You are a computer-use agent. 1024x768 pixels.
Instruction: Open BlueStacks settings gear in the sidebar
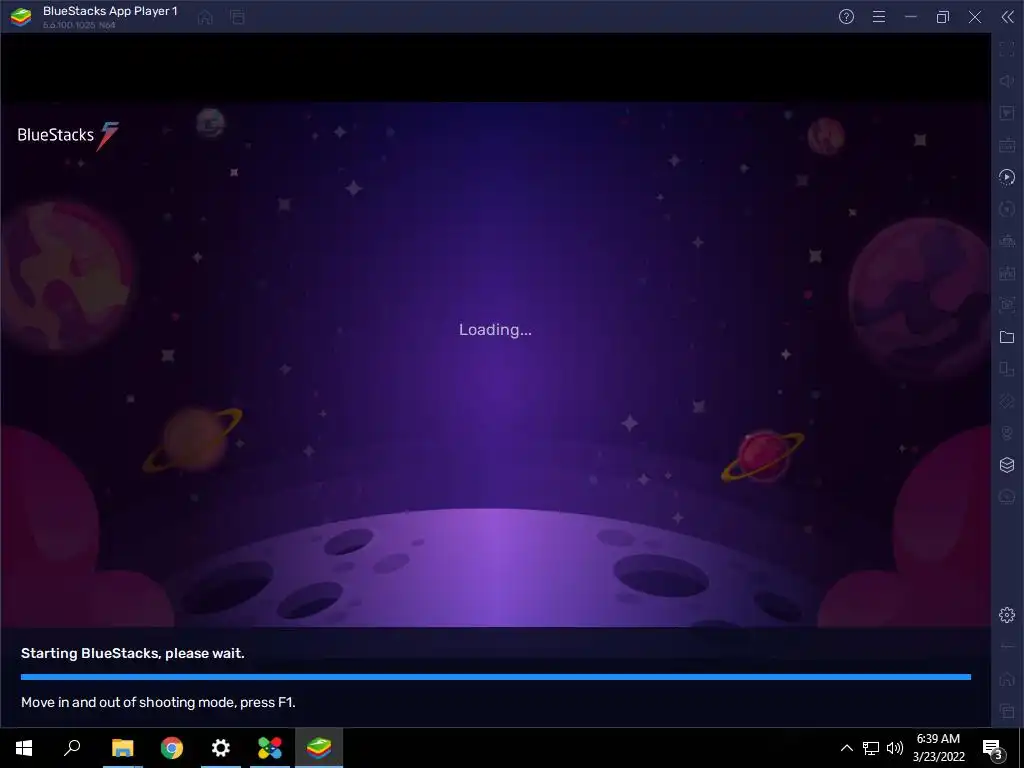[1007, 615]
